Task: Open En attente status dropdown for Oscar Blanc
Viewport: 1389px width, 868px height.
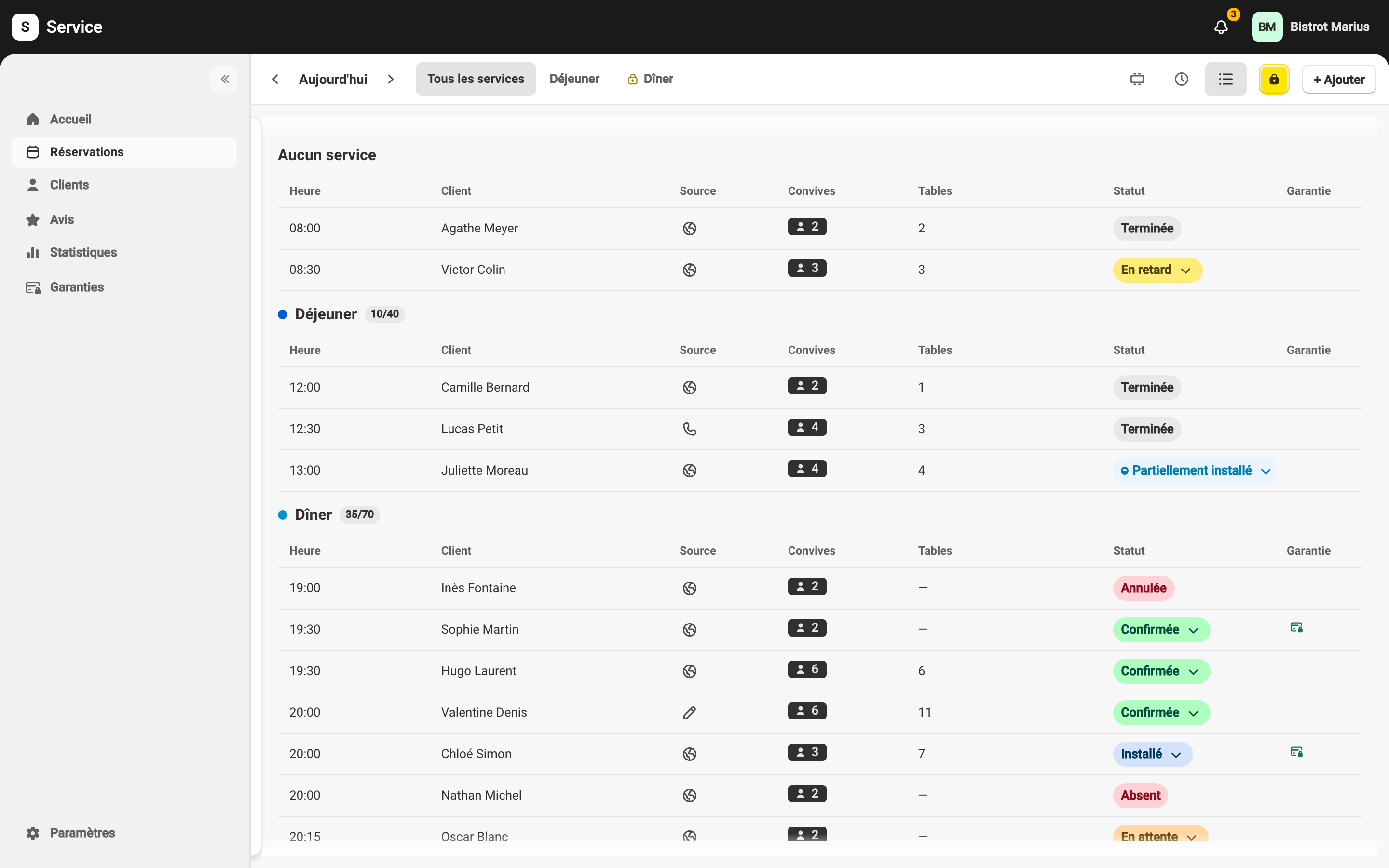Action: [x=1160, y=834]
